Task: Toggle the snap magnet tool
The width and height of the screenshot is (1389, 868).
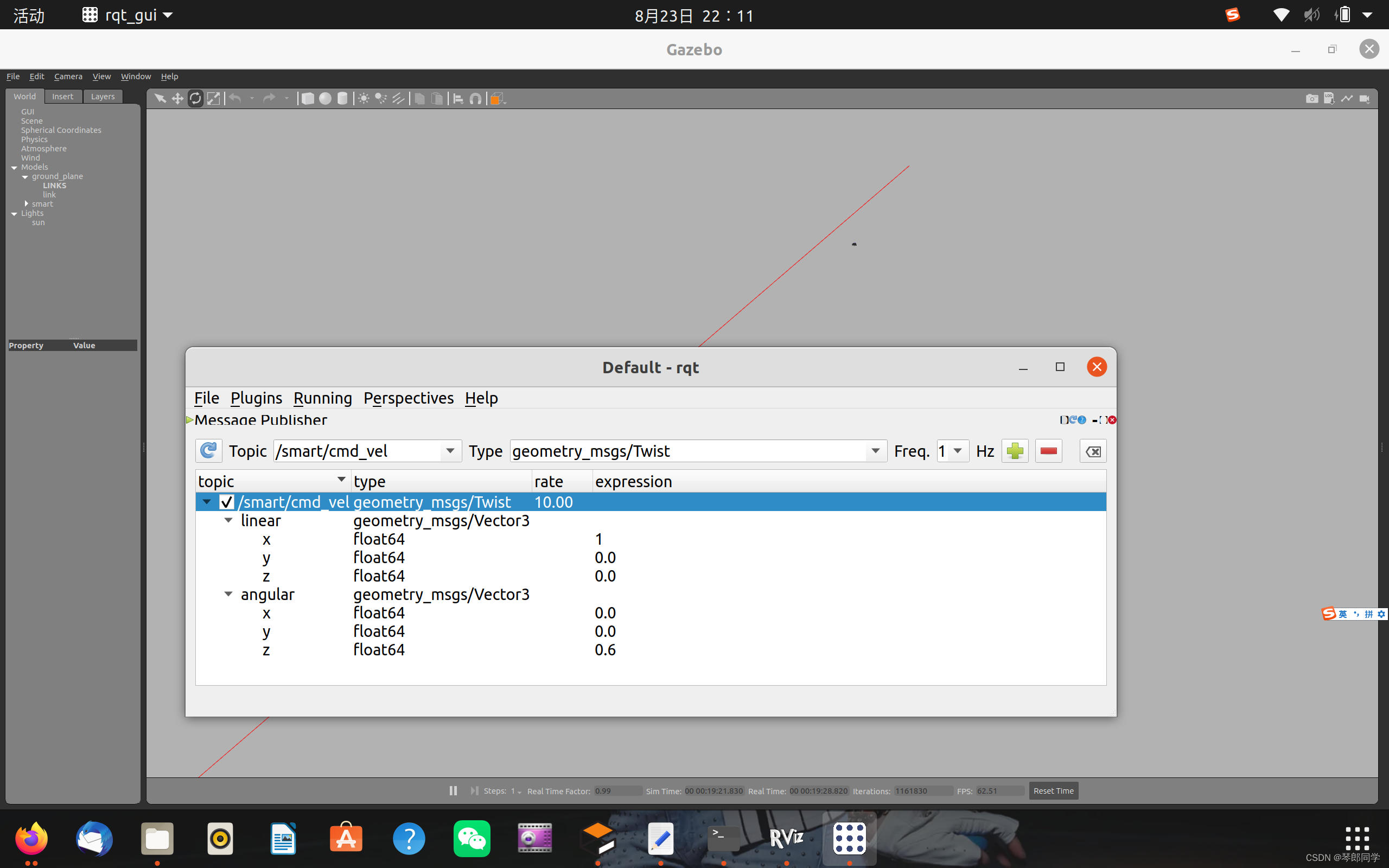Action: click(x=475, y=99)
